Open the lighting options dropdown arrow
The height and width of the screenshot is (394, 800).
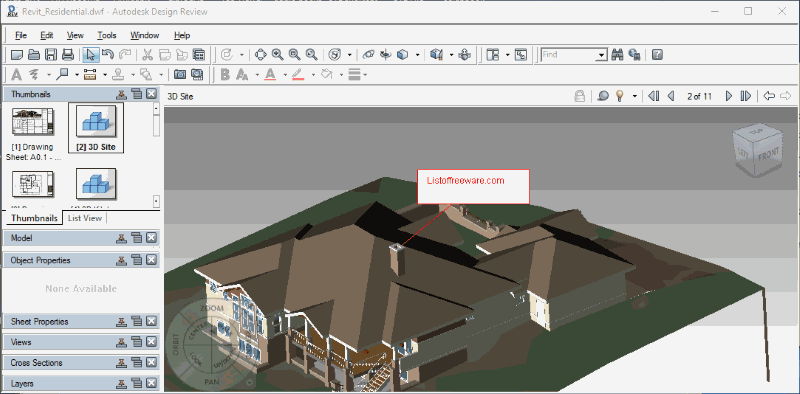click(634, 96)
